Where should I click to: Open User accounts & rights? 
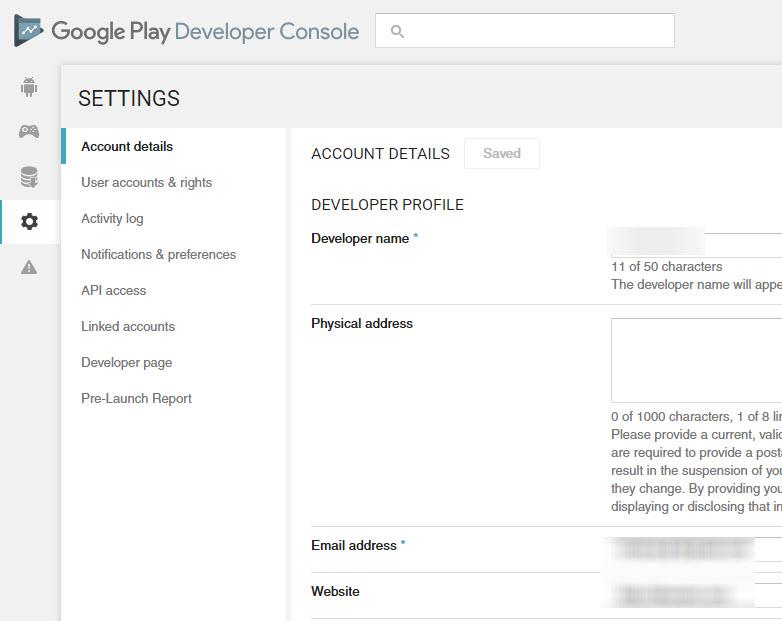[147, 182]
